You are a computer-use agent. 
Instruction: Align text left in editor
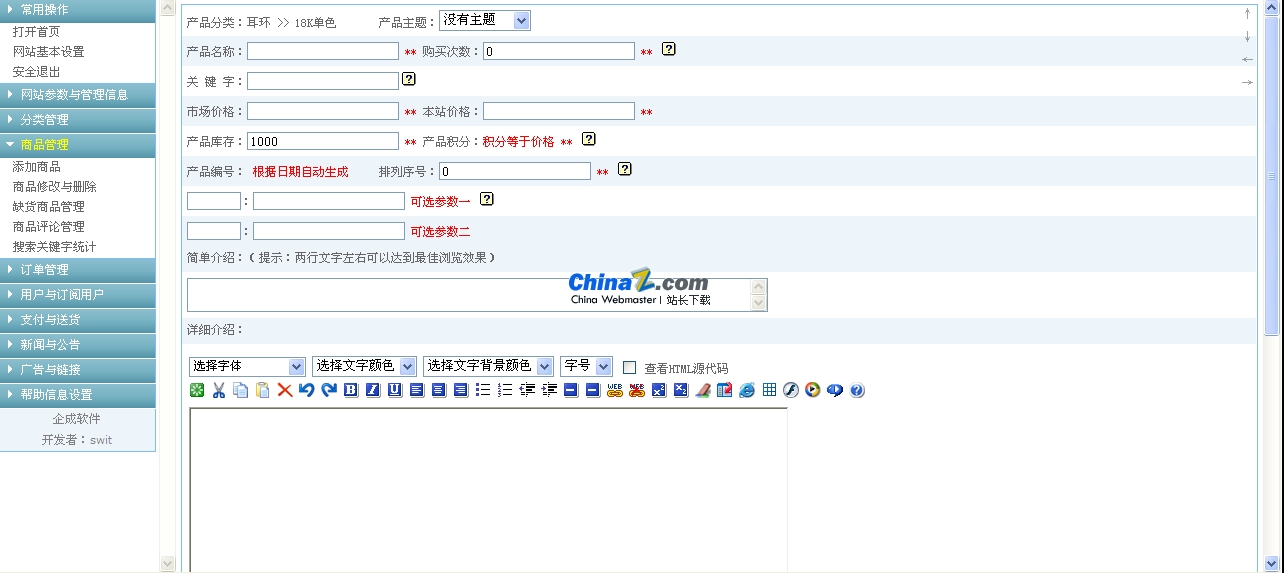417,390
